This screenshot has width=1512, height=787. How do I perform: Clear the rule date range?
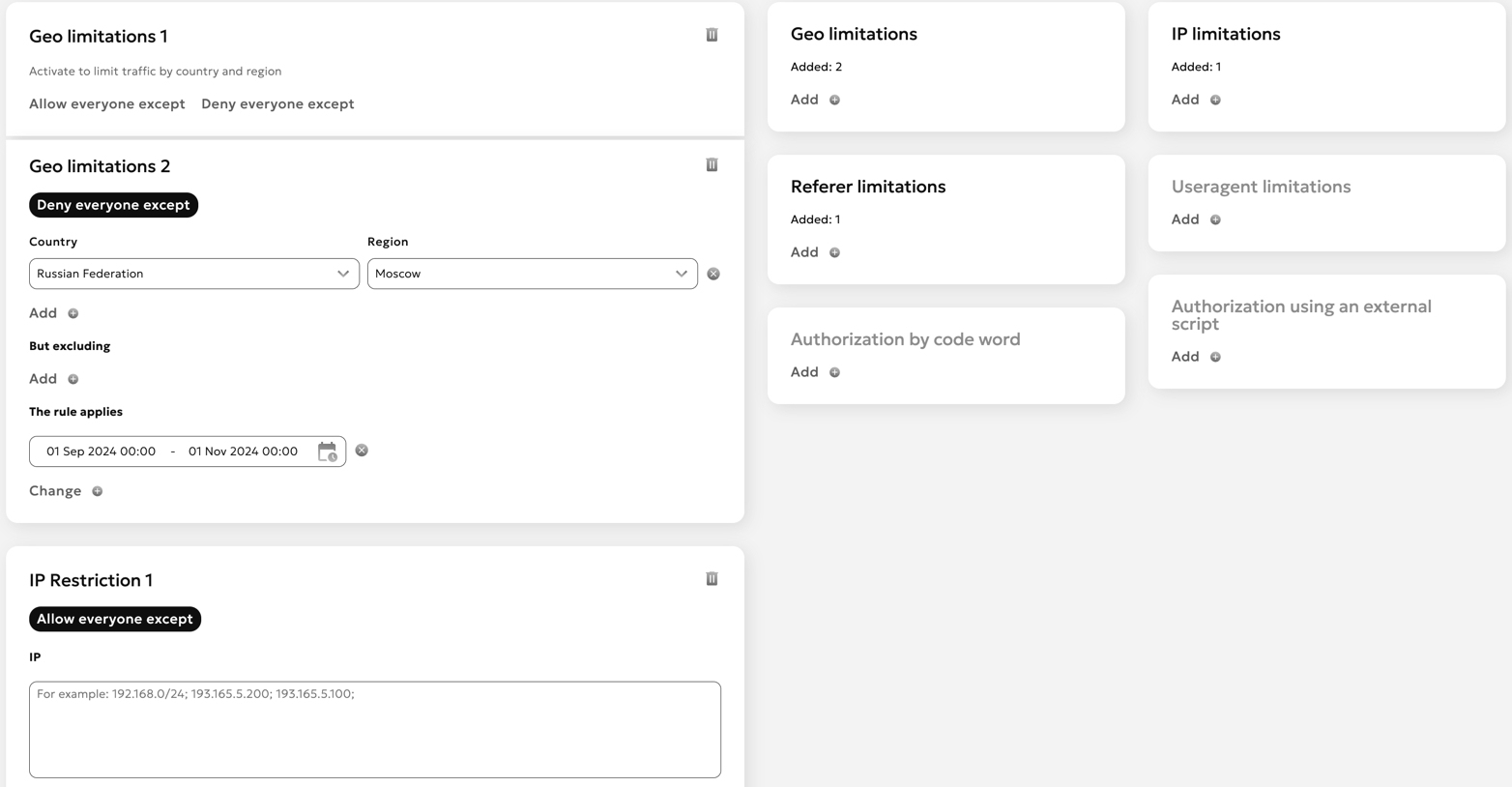(362, 451)
